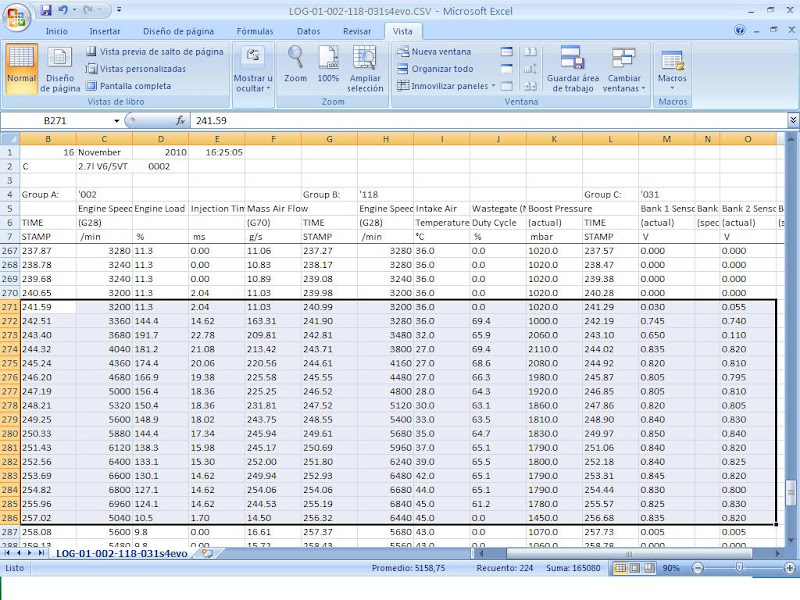The width and height of the screenshot is (800, 600).
Task: Open the Excel Help question mark
Action: (x=740, y=30)
